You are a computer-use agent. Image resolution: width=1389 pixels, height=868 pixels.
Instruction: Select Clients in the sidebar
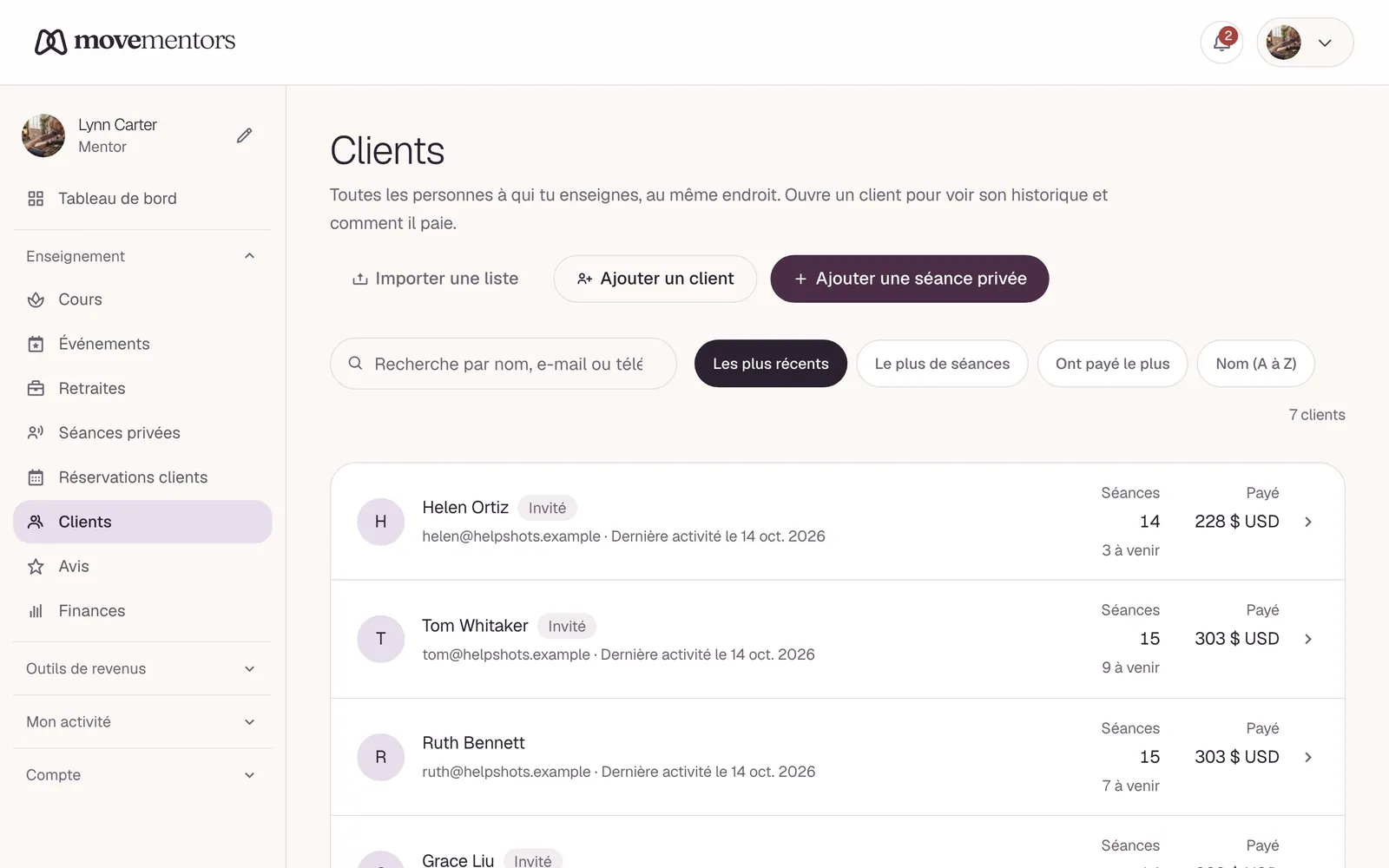(x=142, y=522)
